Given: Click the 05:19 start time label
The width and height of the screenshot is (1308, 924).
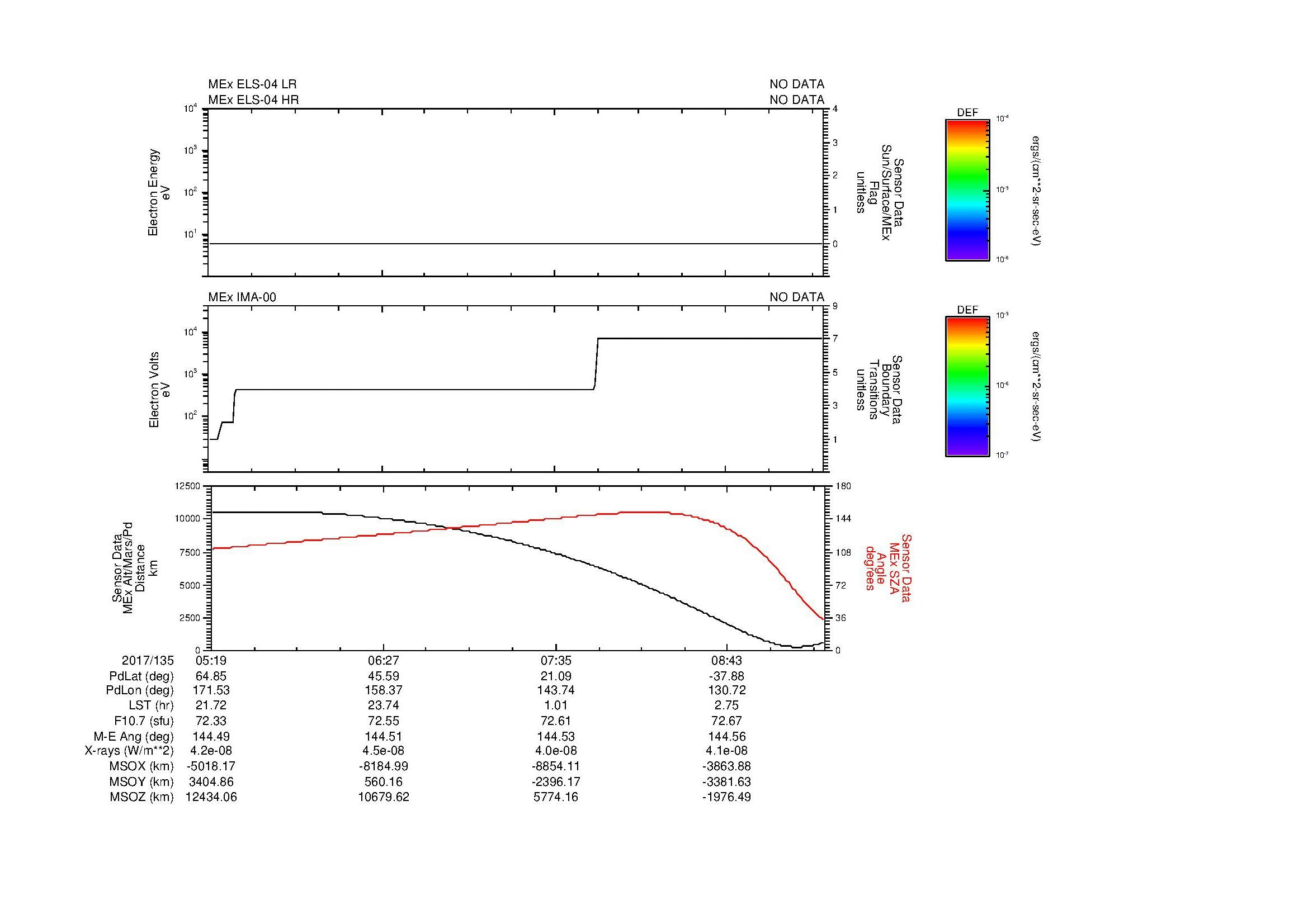Looking at the screenshot, I should pos(211,660).
